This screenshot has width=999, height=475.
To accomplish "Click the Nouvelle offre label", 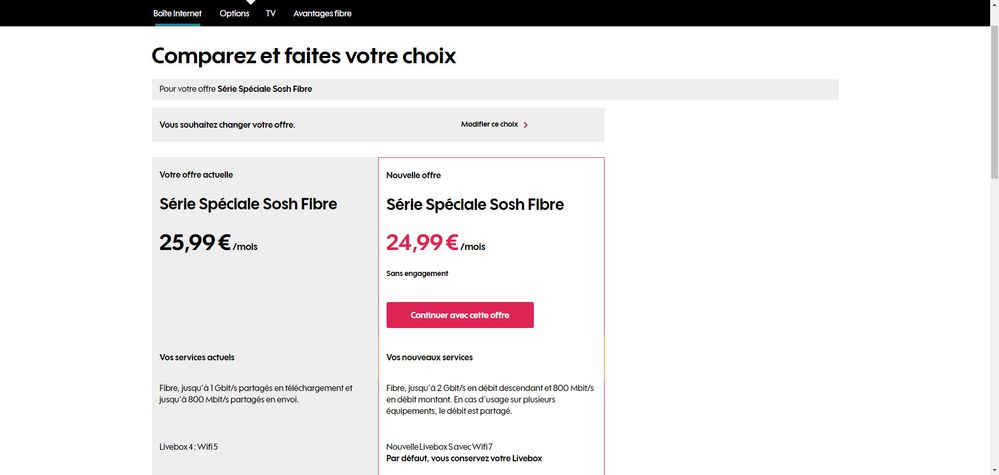I will coord(413,175).
